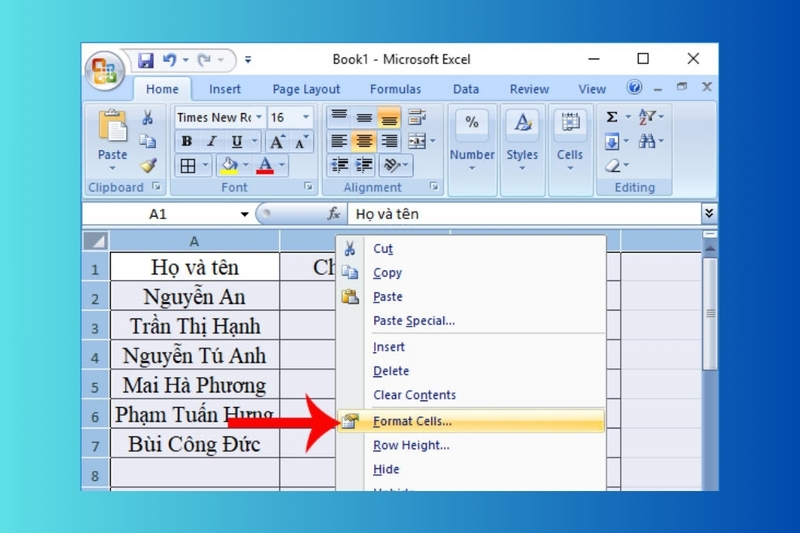This screenshot has height=533, width=800.
Task: Switch to the Review tab
Action: (529, 89)
